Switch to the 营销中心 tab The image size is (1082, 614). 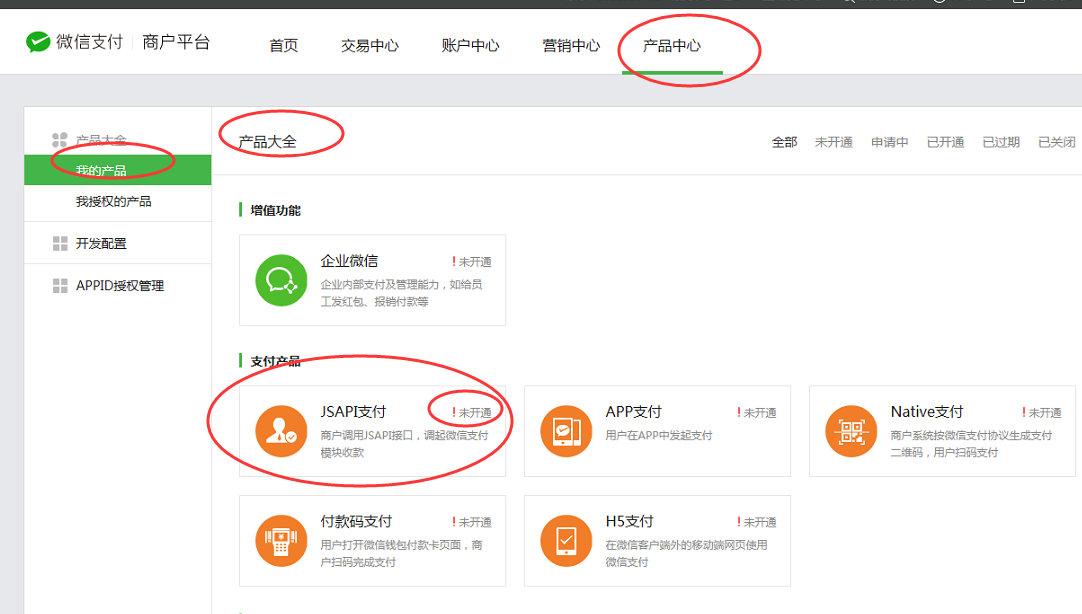[571, 46]
